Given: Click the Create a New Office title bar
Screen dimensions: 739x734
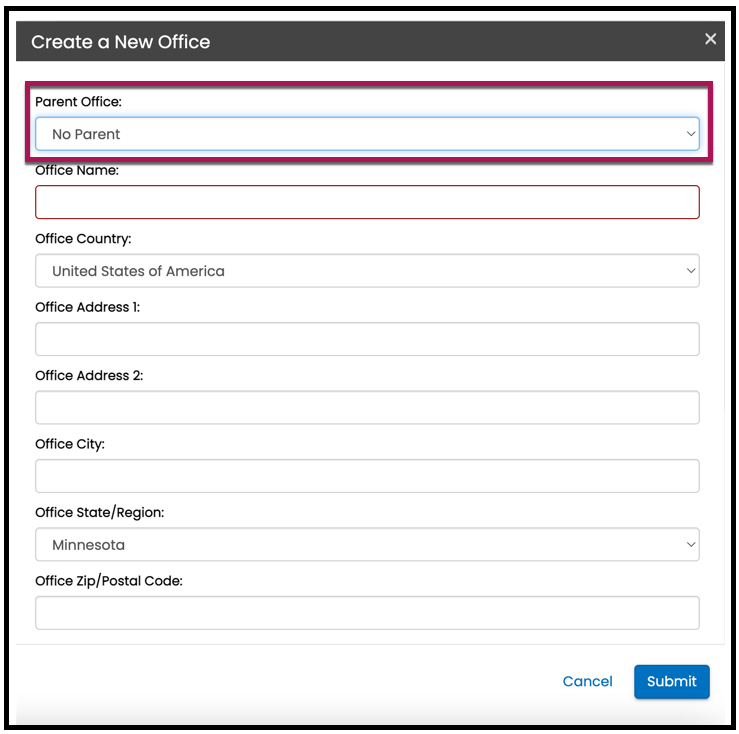Looking at the screenshot, I should coord(370,41).
